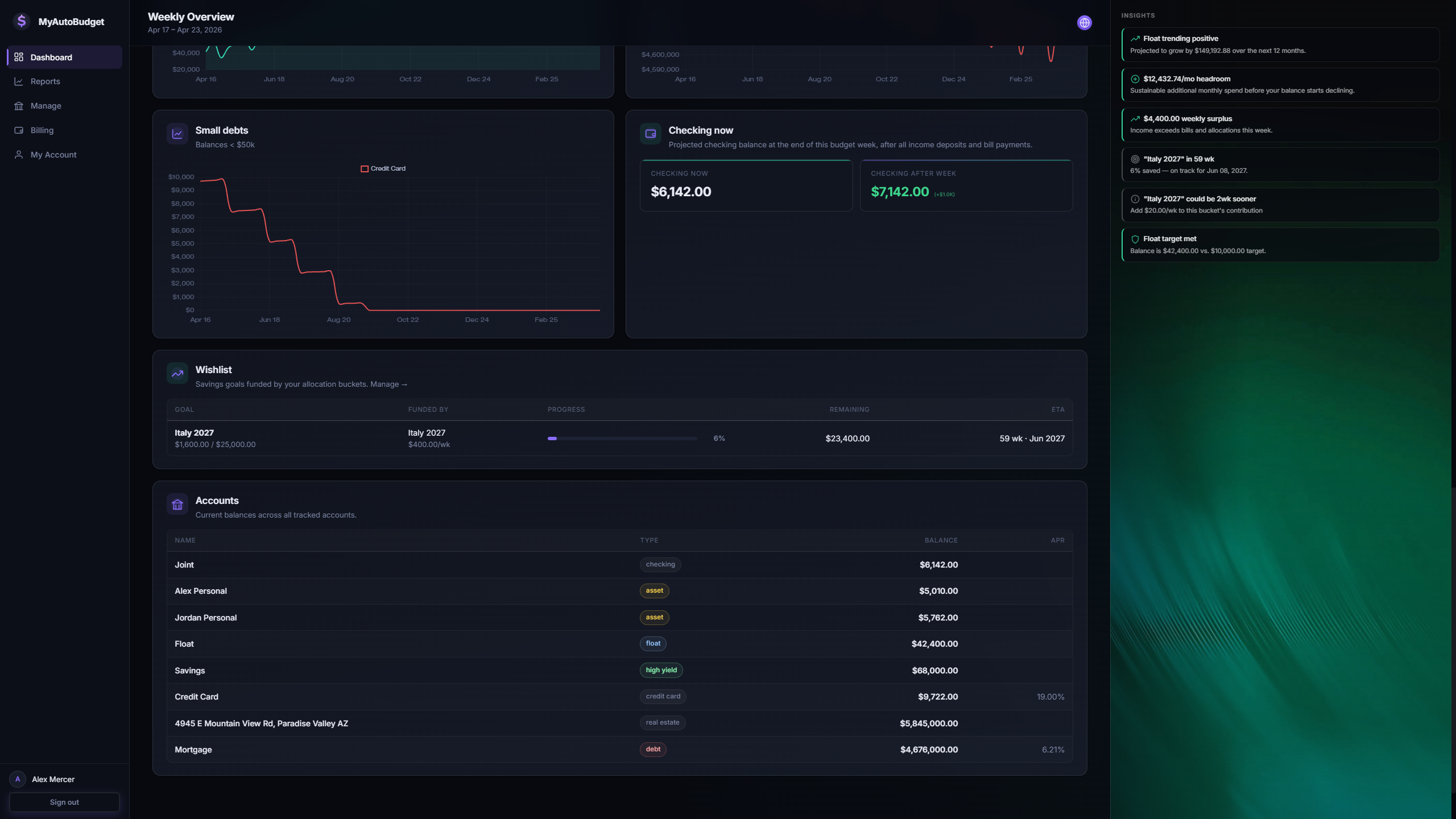1456x819 pixels.
Task: Click the Checking After Week $7,142.00 value
Action: pos(900,192)
